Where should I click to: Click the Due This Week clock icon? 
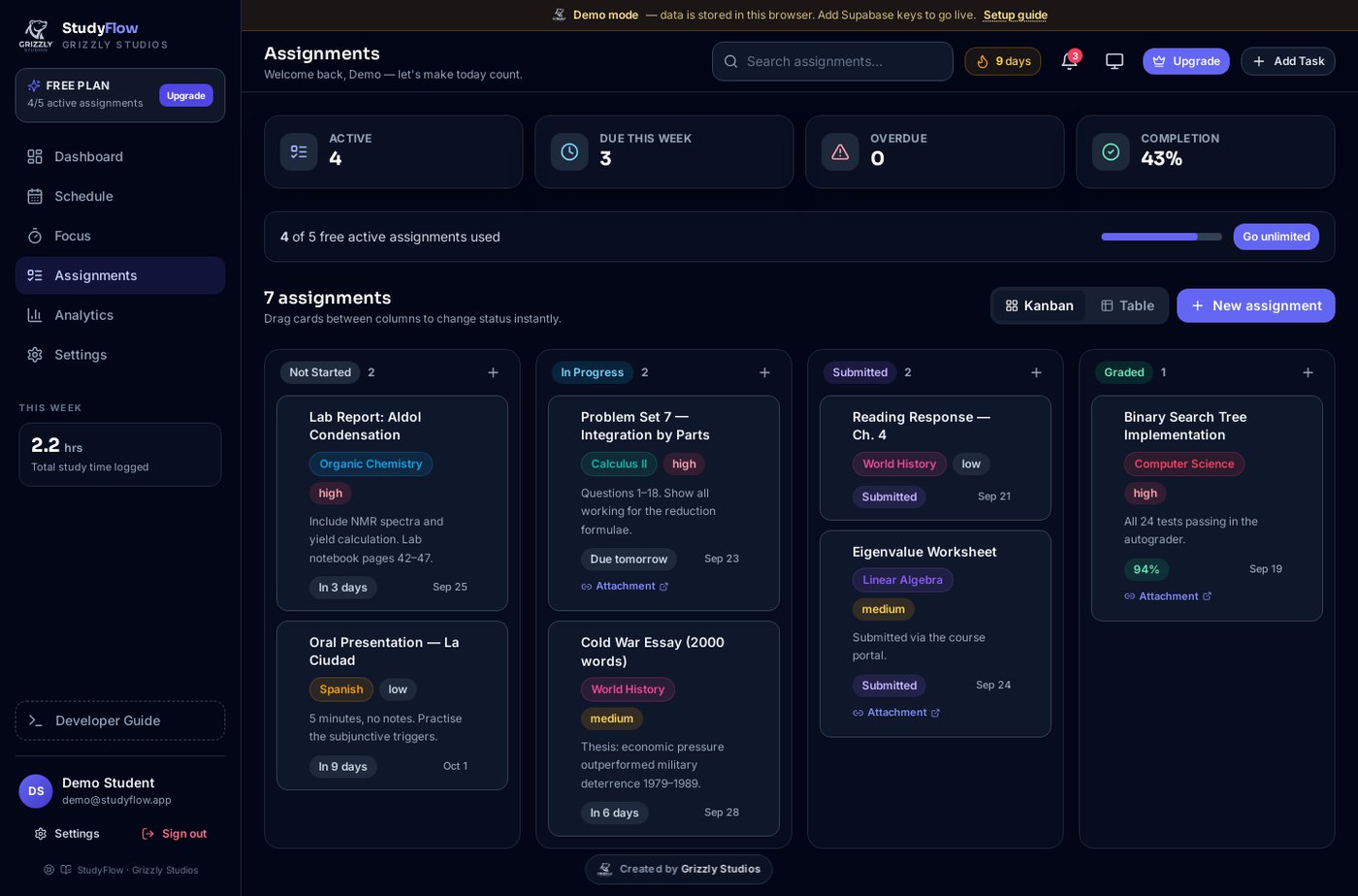point(569,151)
